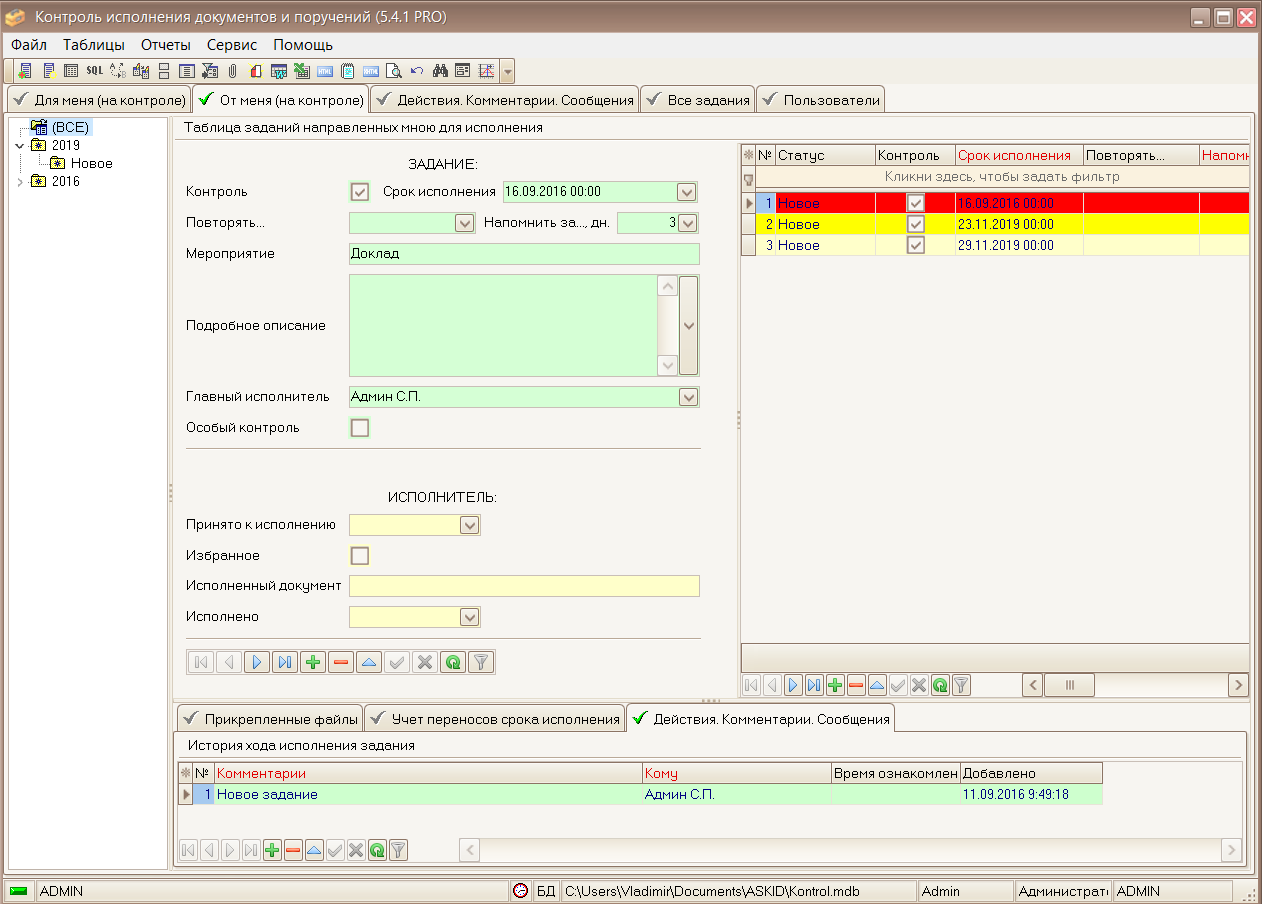Open the Прикрепленные файлы bottom tab

(269, 719)
